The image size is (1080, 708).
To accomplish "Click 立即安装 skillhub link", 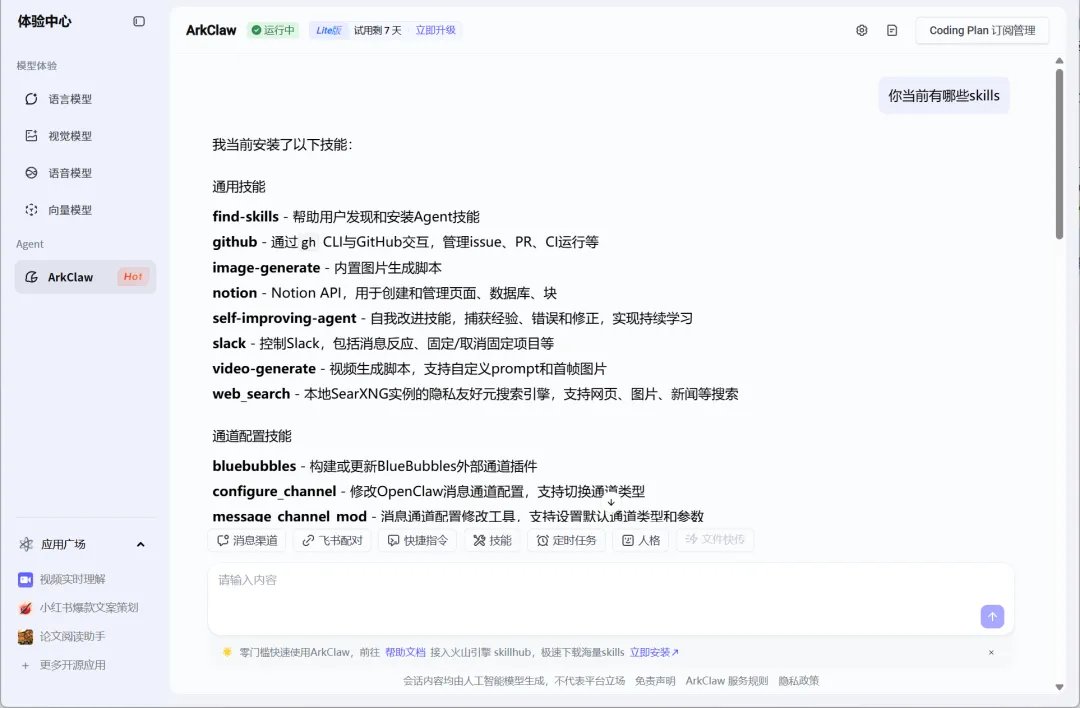I will pyautogui.click(x=654, y=652).
